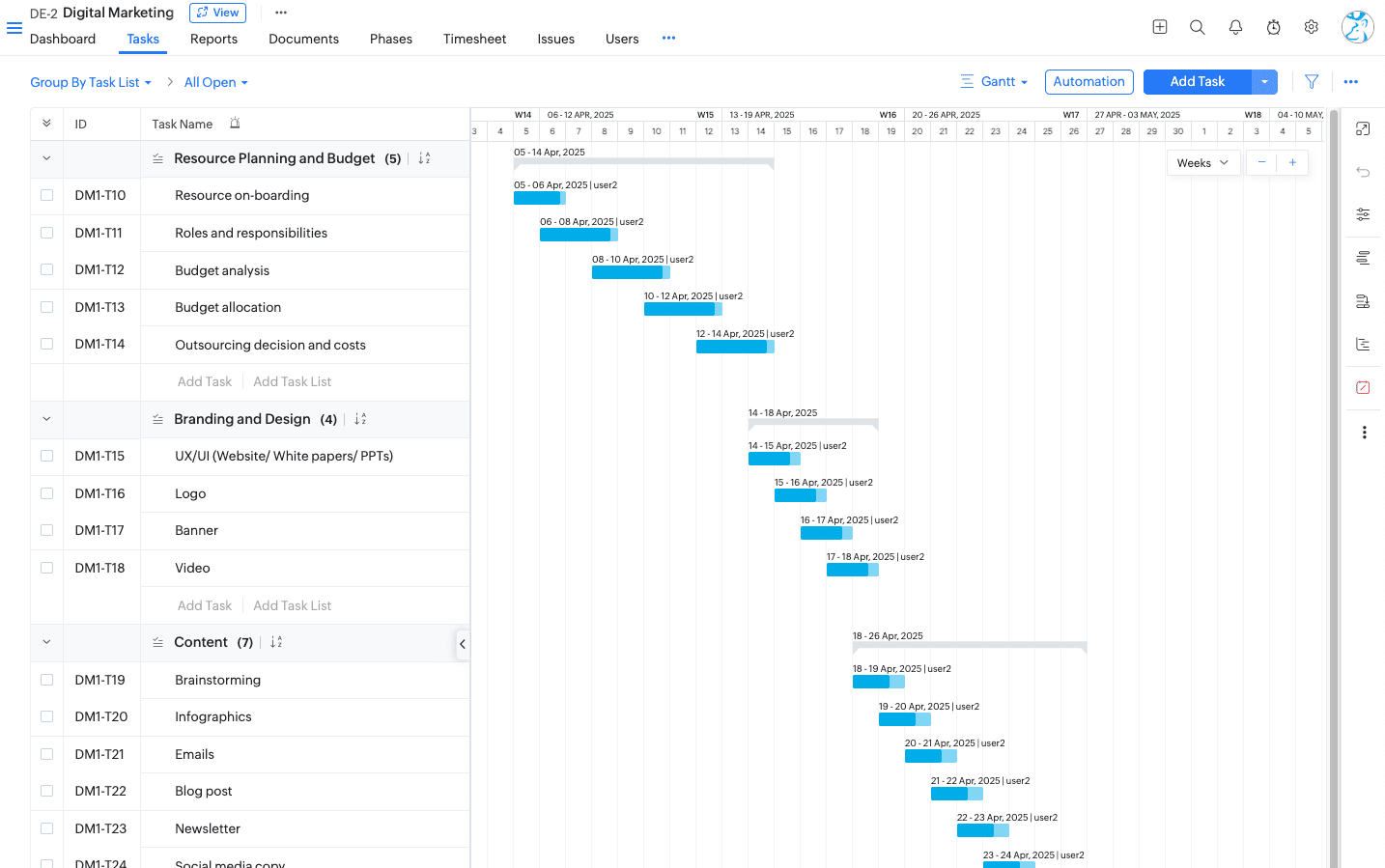
Task: Click the undo arrow in right sidebar
Action: click(x=1363, y=172)
